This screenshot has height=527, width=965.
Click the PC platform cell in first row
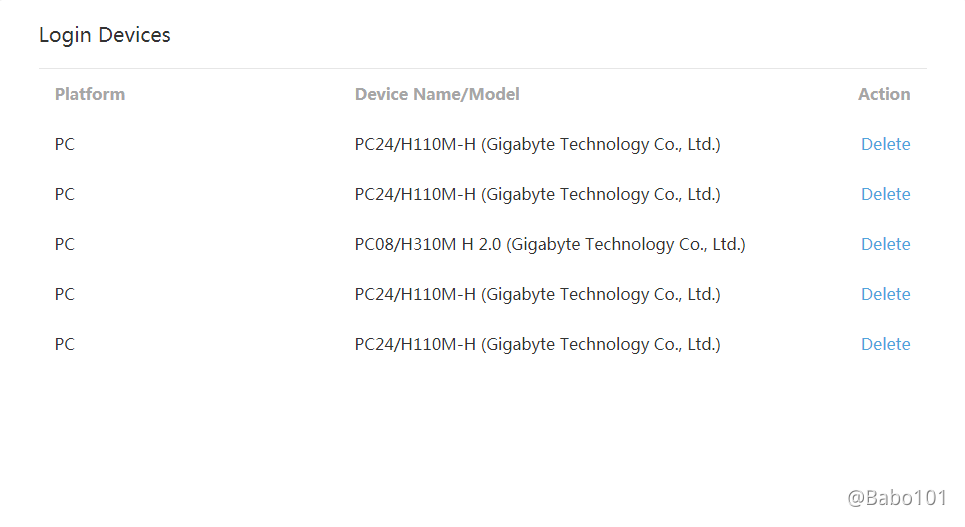[x=65, y=144]
